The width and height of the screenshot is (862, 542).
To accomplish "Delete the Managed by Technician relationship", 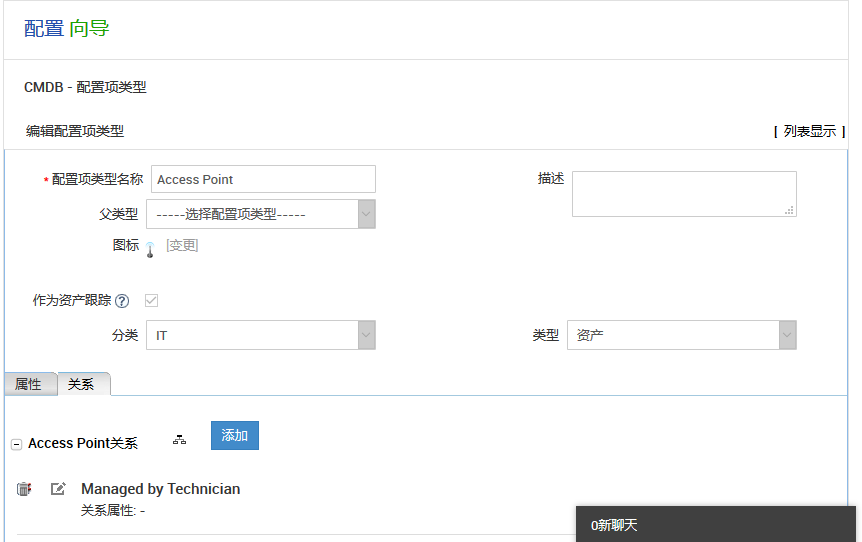I will [x=24, y=489].
